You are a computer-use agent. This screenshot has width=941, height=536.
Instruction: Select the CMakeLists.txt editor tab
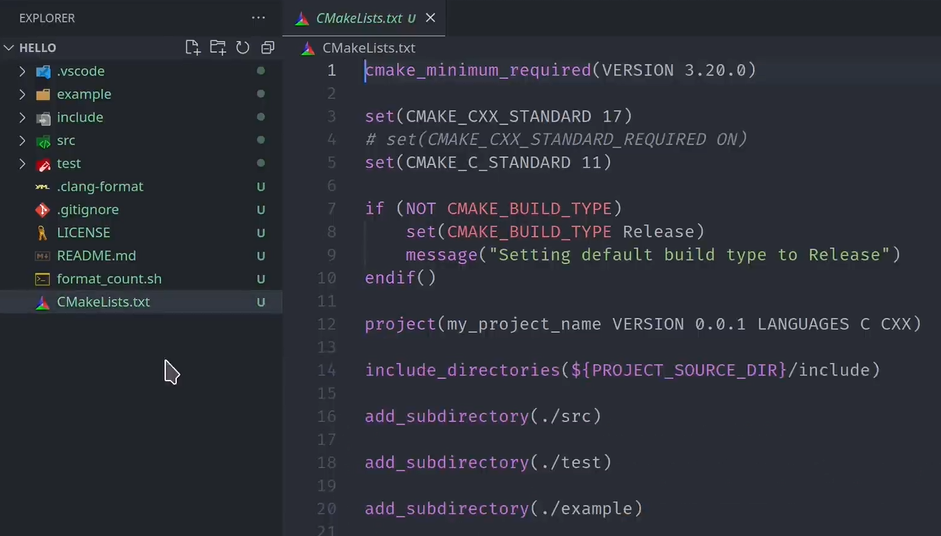point(364,18)
